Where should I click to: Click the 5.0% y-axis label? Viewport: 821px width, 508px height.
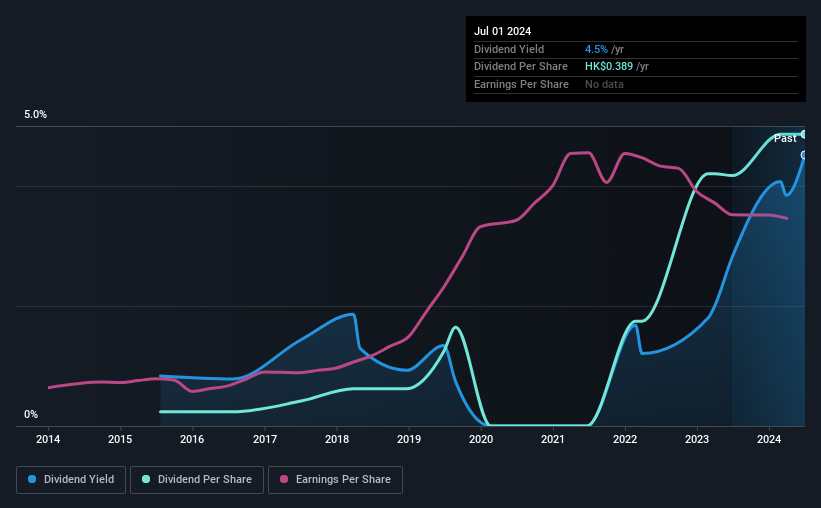pos(36,115)
